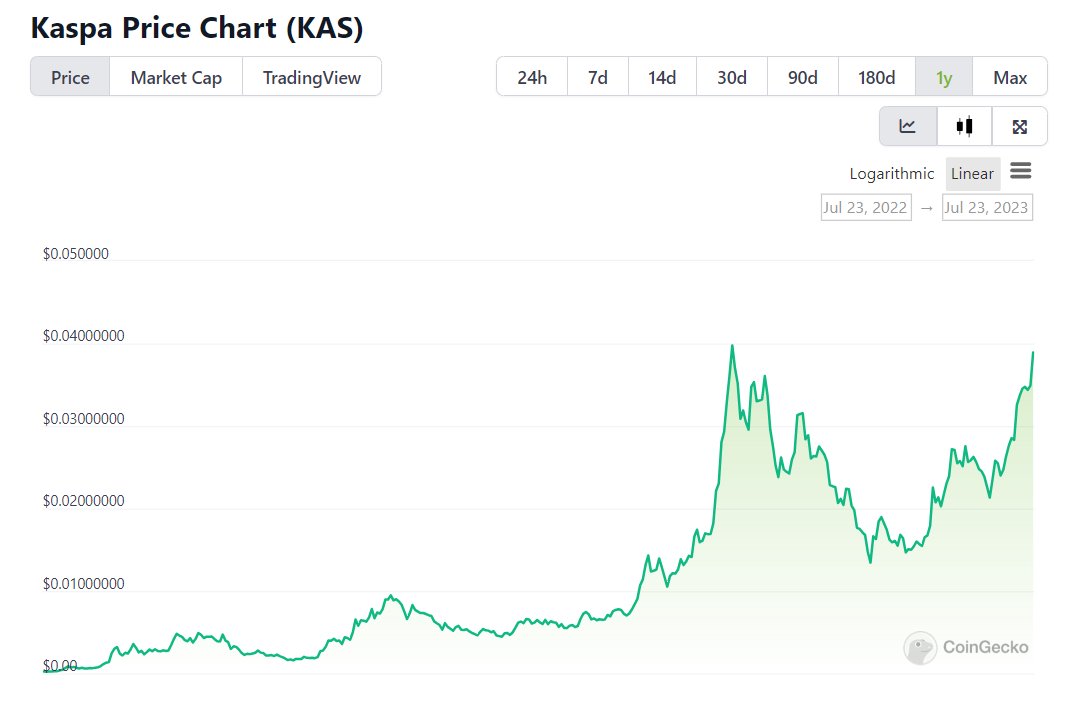Enable Logarithmic scale
1070x705 pixels.
pos(891,173)
